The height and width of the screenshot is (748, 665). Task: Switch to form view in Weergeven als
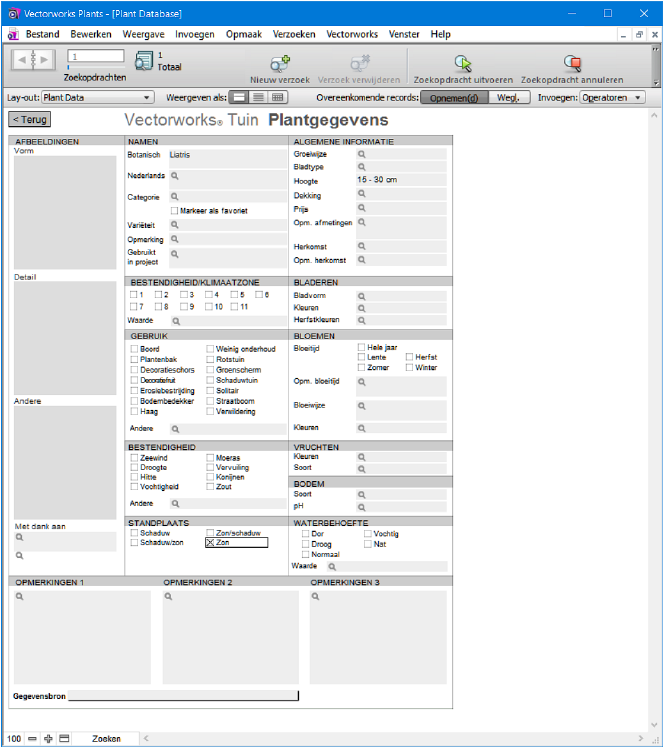coord(239,98)
